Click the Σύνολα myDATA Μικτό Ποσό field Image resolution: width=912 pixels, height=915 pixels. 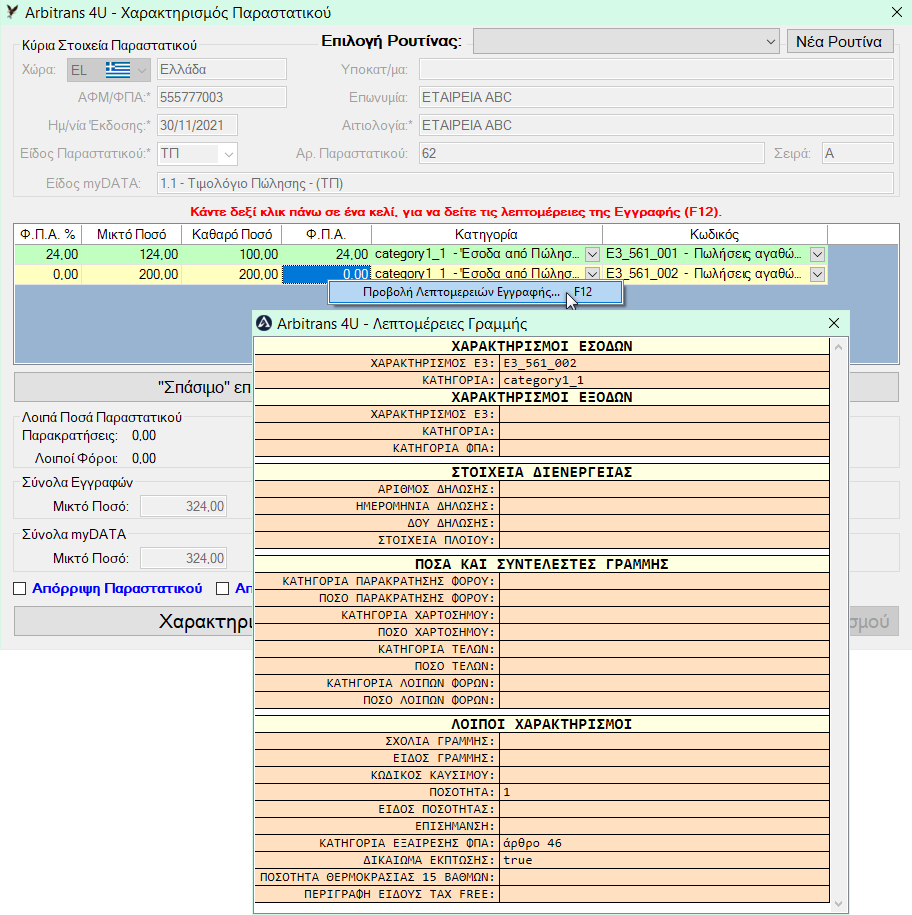point(184,558)
